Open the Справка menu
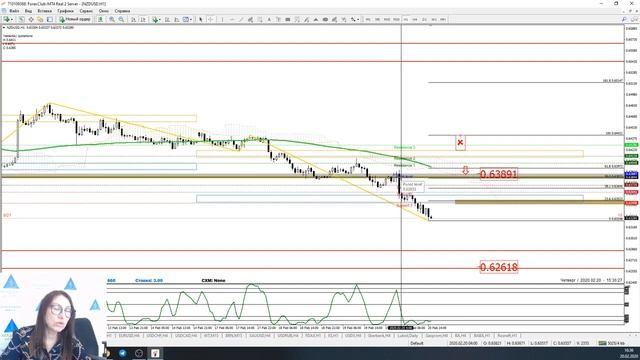 coord(122,11)
